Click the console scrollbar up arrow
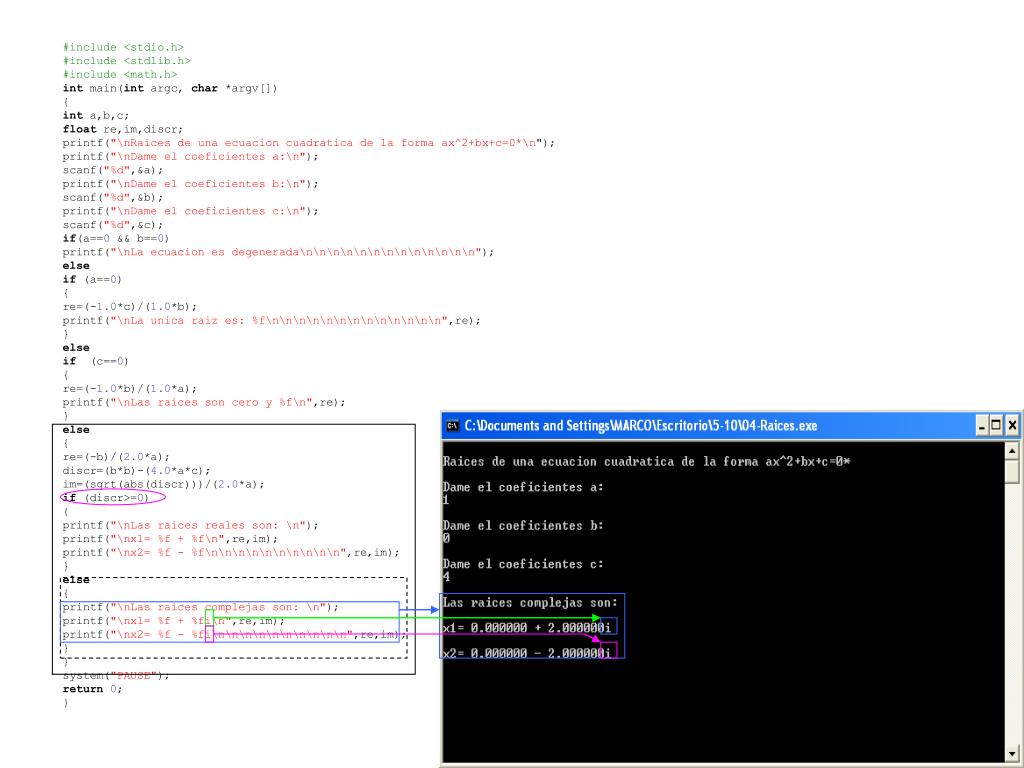This screenshot has height=768, width=1024. [x=1012, y=451]
